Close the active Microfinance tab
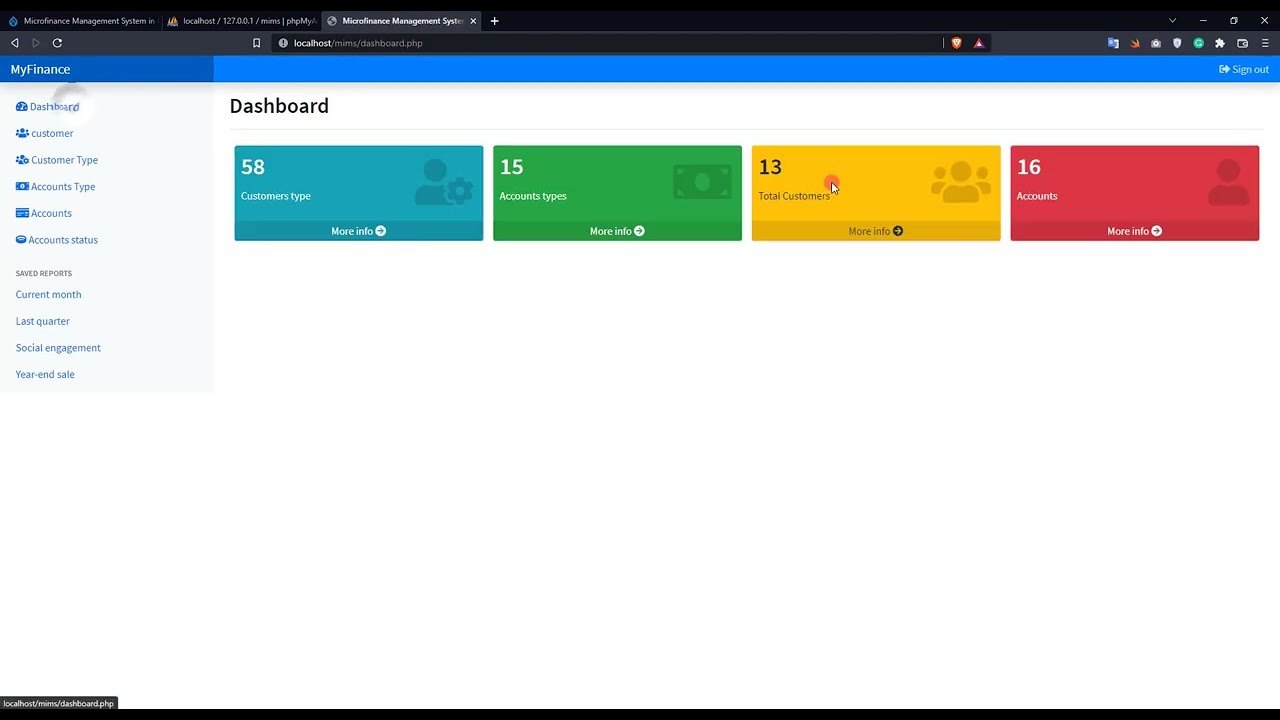Viewport: 1280px width, 720px height. tap(473, 21)
